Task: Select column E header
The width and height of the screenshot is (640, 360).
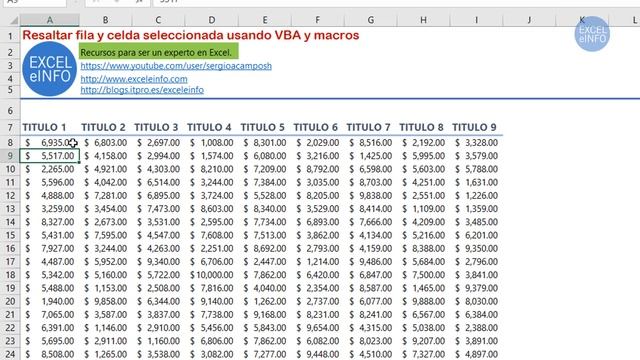Action: tap(264, 20)
